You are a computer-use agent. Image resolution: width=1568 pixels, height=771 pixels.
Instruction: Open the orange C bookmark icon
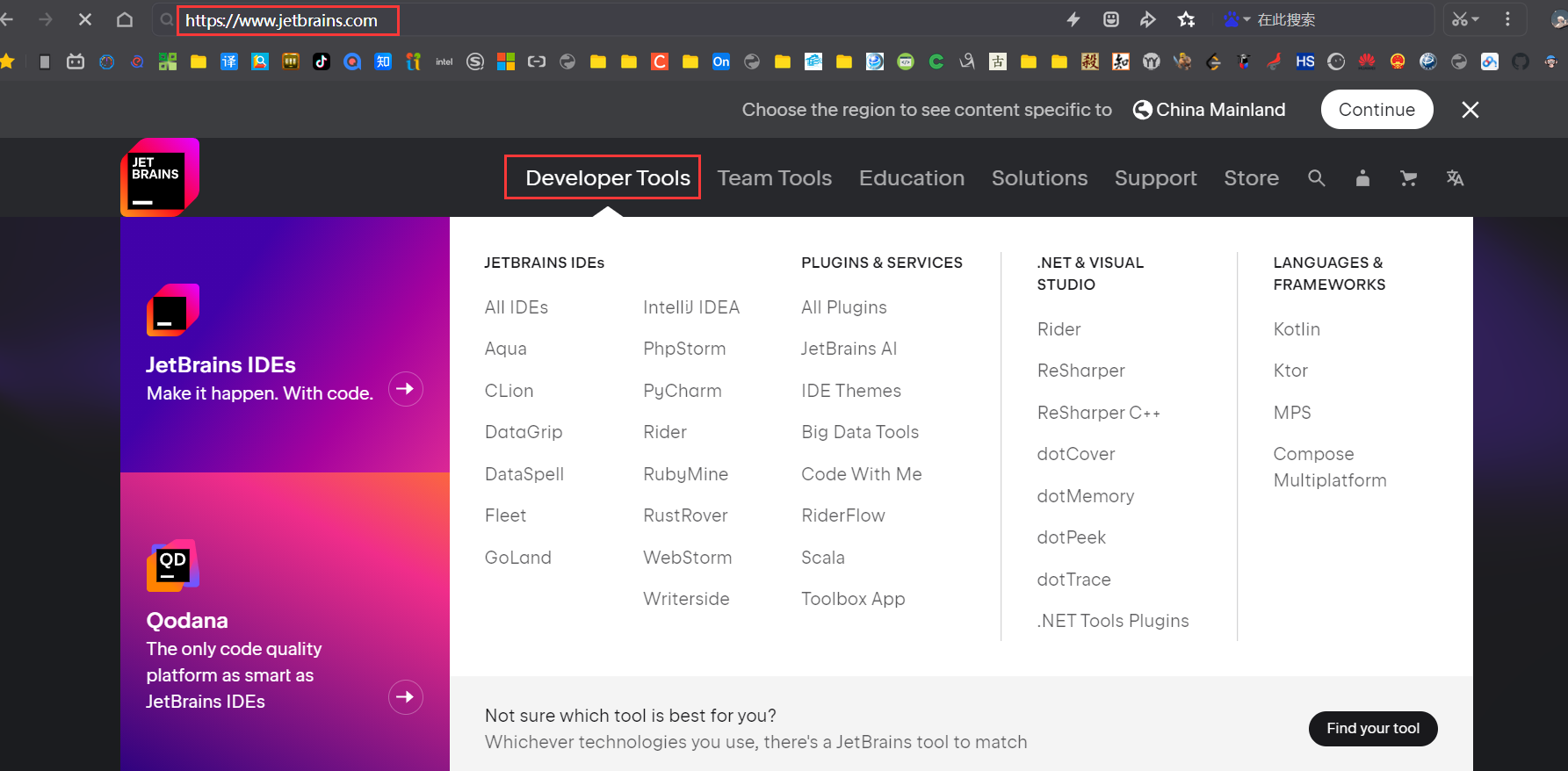coord(660,61)
